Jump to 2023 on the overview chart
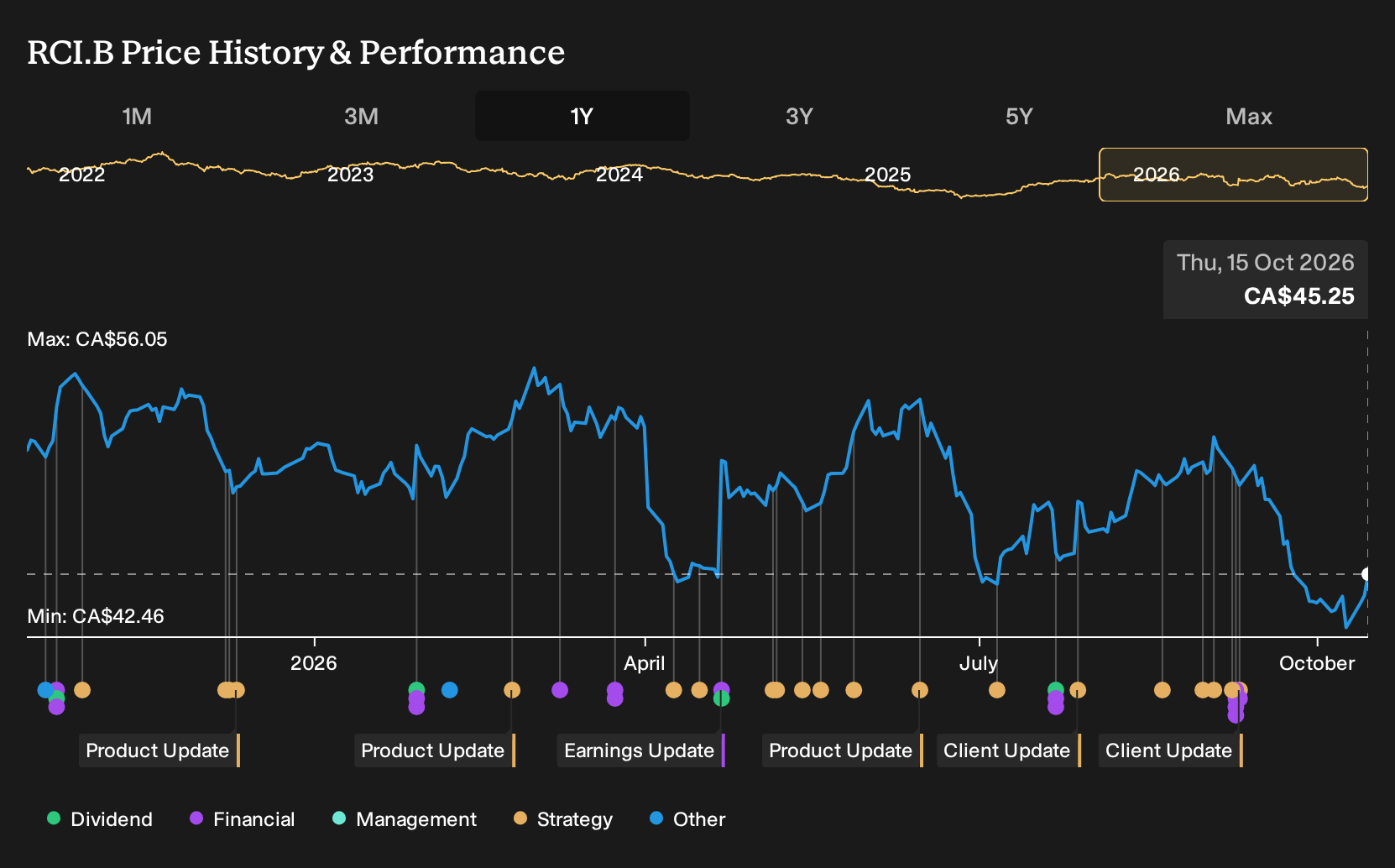Image resolution: width=1395 pixels, height=868 pixels. point(350,175)
